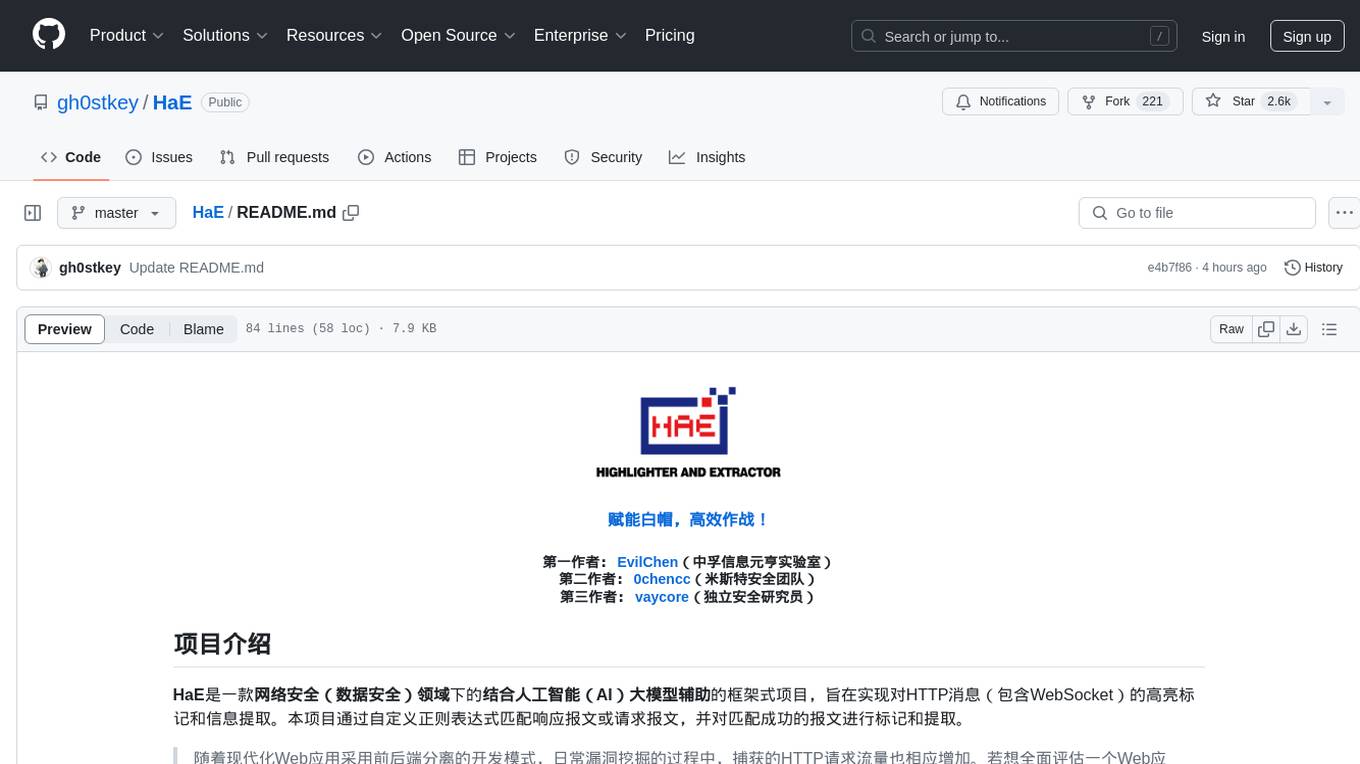1360x764 pixels.
Task: View the file History
Action: 1313,268
